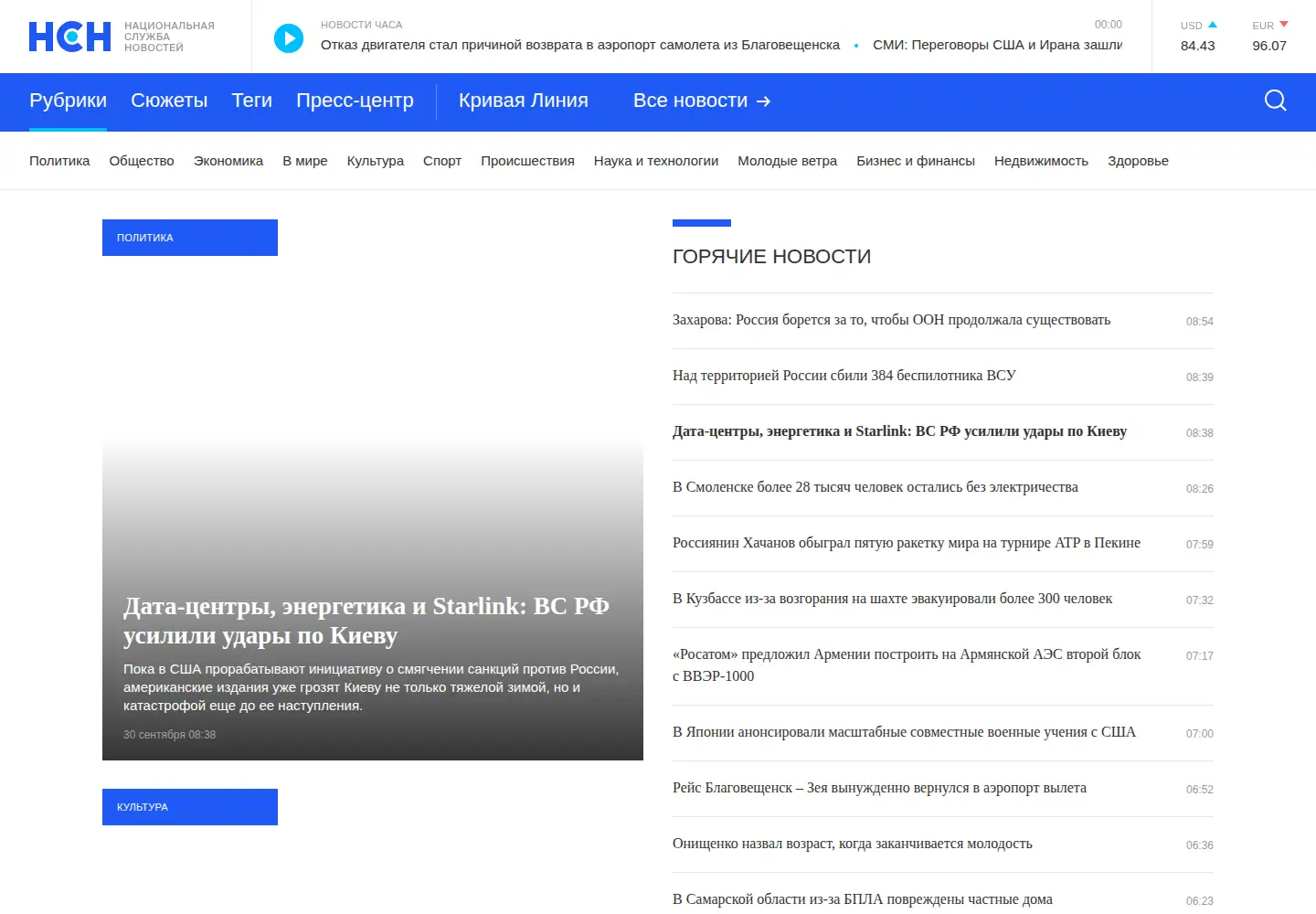This screenshot has width=1316, height=914.
Task: Open Смоленск electricity outage news
Action: (876, 487)
